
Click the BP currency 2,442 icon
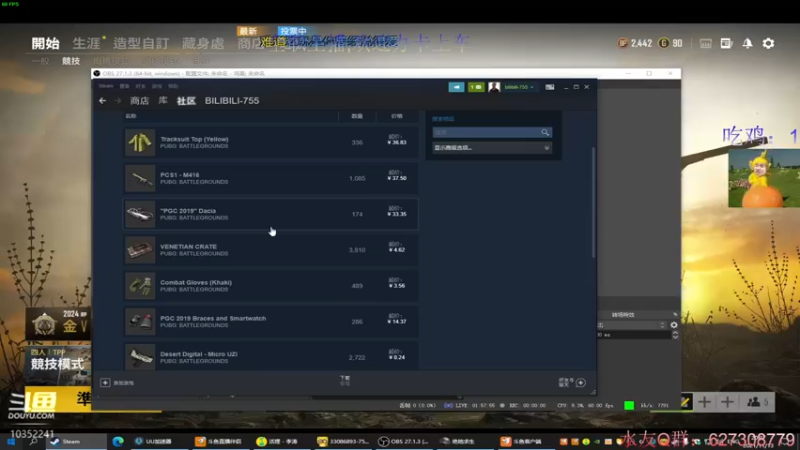point(622,43)
